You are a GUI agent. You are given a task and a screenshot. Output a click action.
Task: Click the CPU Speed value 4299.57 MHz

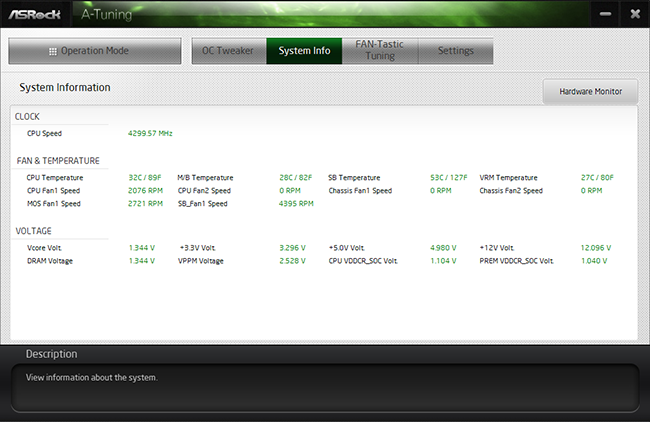150,133
